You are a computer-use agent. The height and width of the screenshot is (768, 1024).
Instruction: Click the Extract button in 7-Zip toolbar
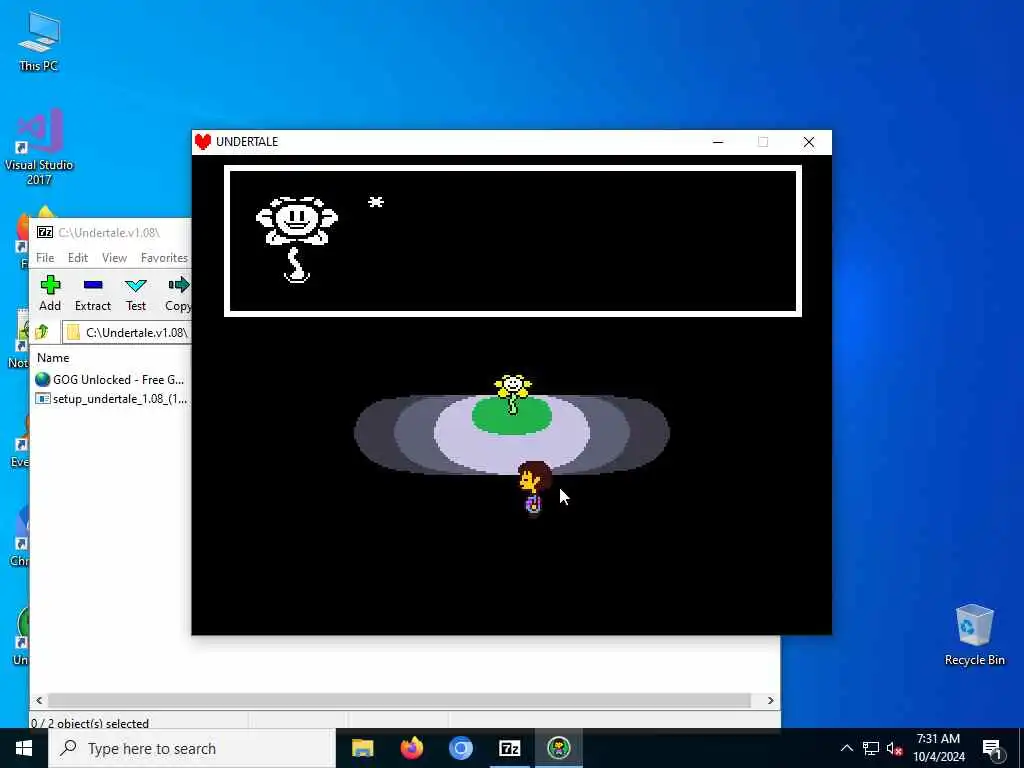pos(93,293)
